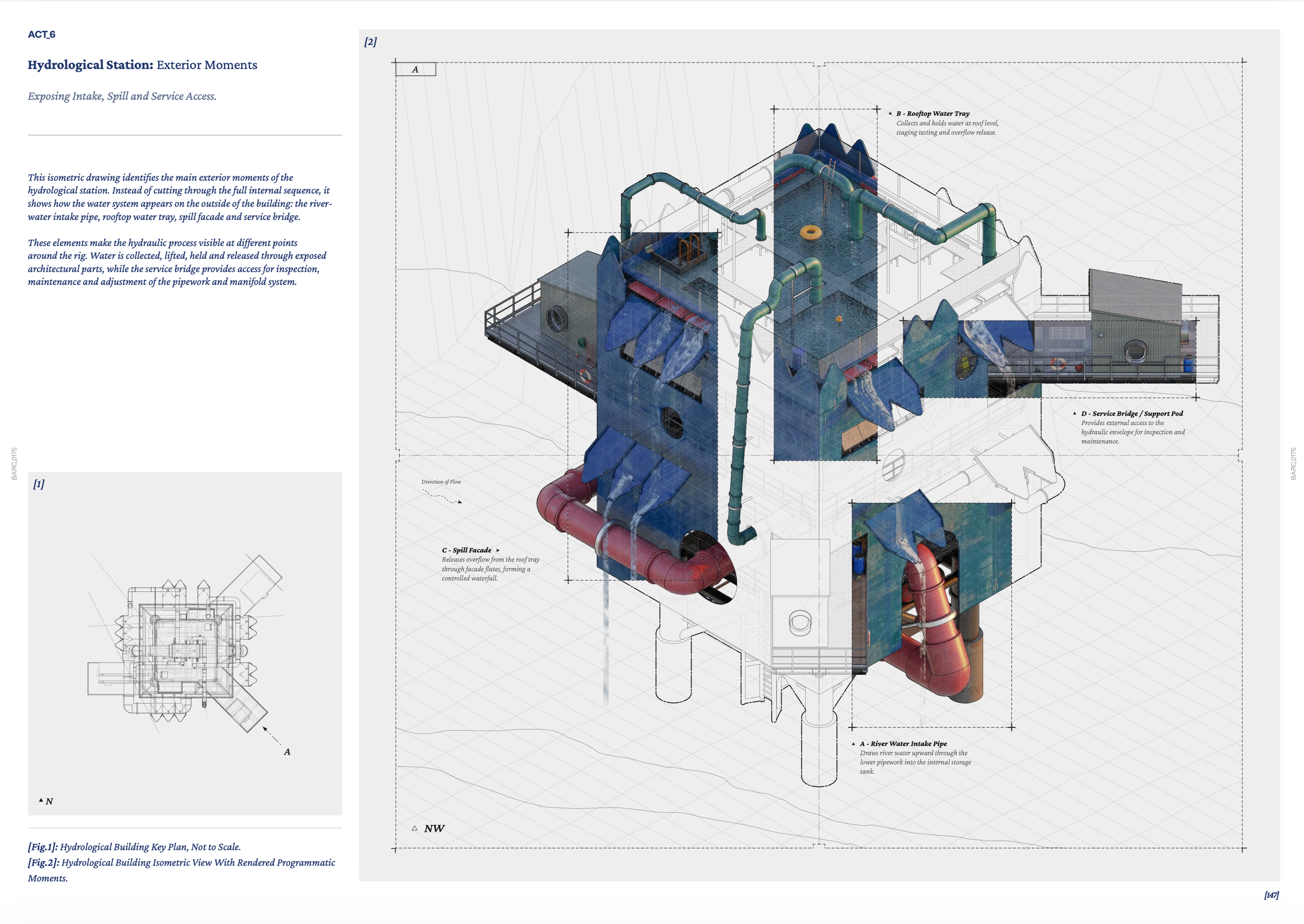The width and height of the screenshot is (1304, 924).
Task: Click the page number "[147]"
Action: [1271, 895]
